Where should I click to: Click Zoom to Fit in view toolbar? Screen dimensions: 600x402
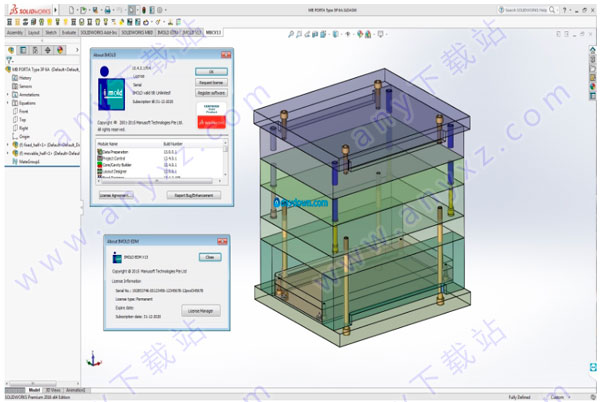291,34
